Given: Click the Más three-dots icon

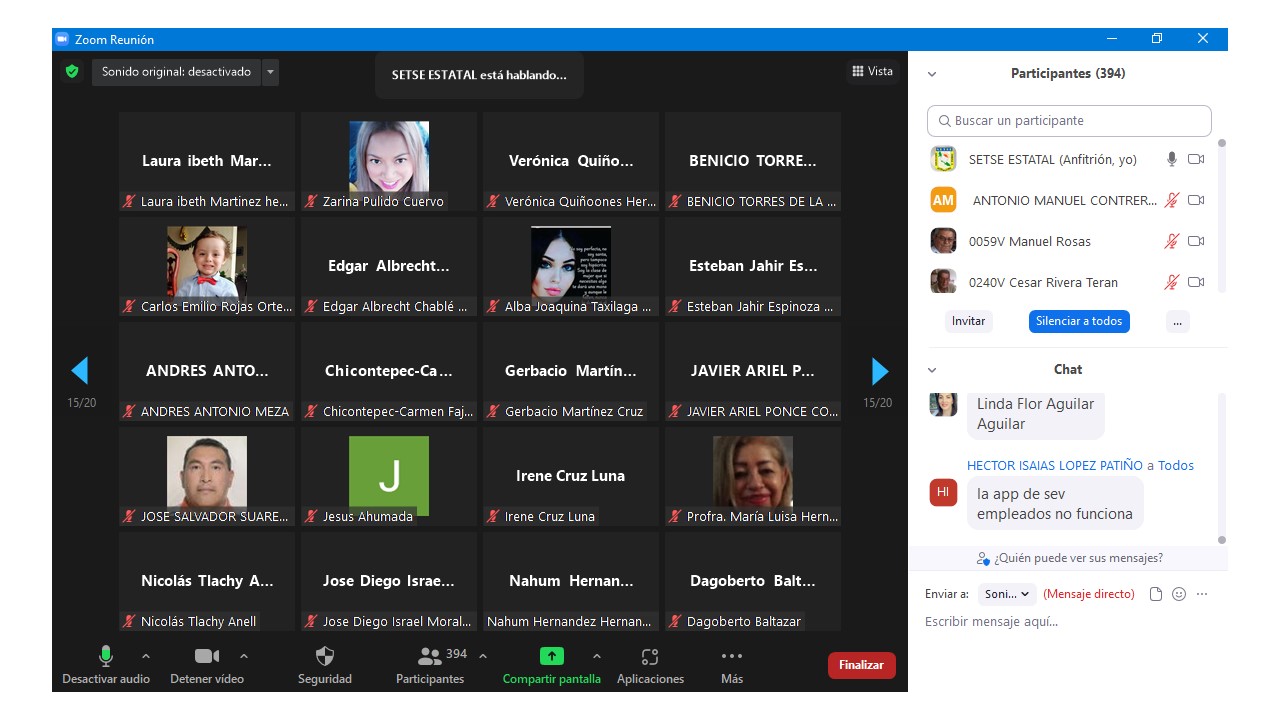Looking at the screenshot, I should tap(731, 657).
